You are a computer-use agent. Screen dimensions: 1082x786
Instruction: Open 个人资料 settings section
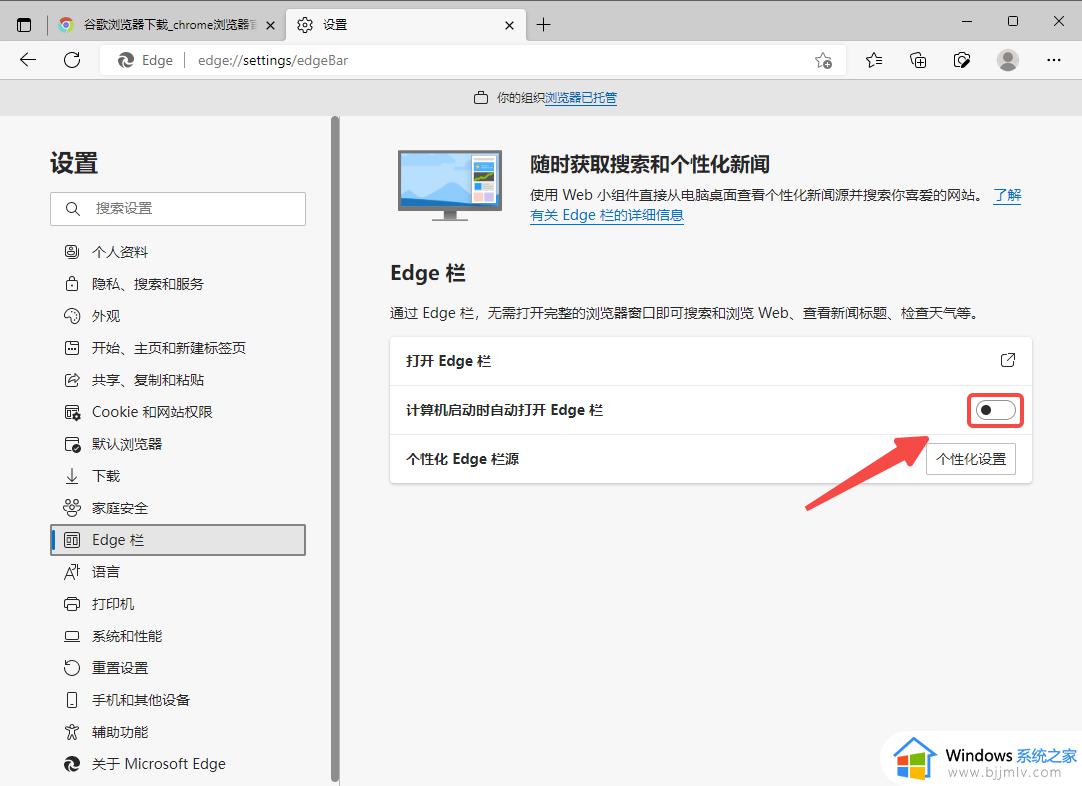pos(178,252)
